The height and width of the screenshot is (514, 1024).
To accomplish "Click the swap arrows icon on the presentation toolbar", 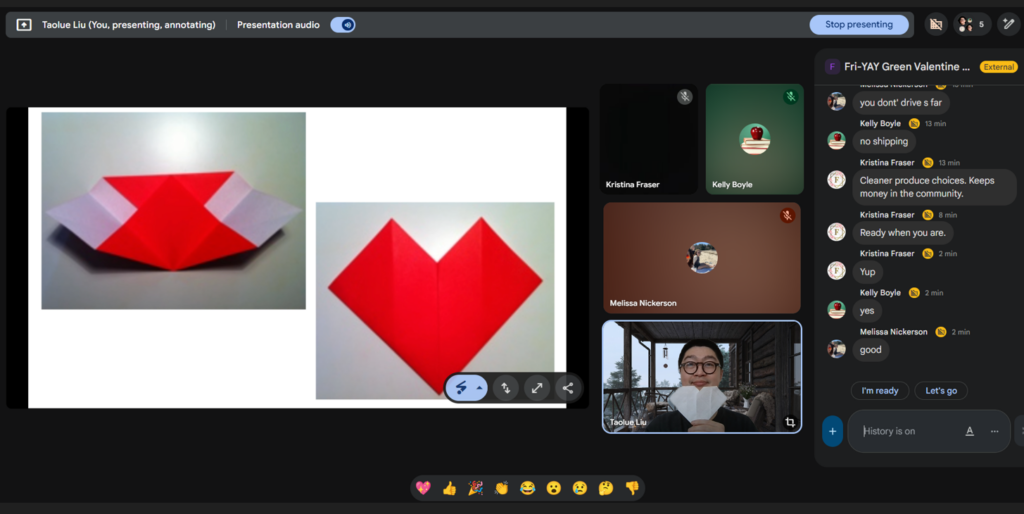I will pos(506,388).
